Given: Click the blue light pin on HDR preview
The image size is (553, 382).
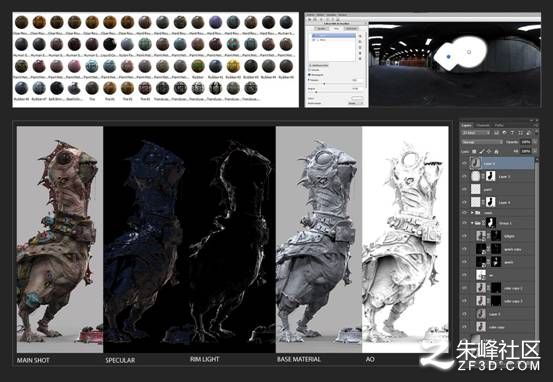Looking at the screenshot, I should [448, 56].
